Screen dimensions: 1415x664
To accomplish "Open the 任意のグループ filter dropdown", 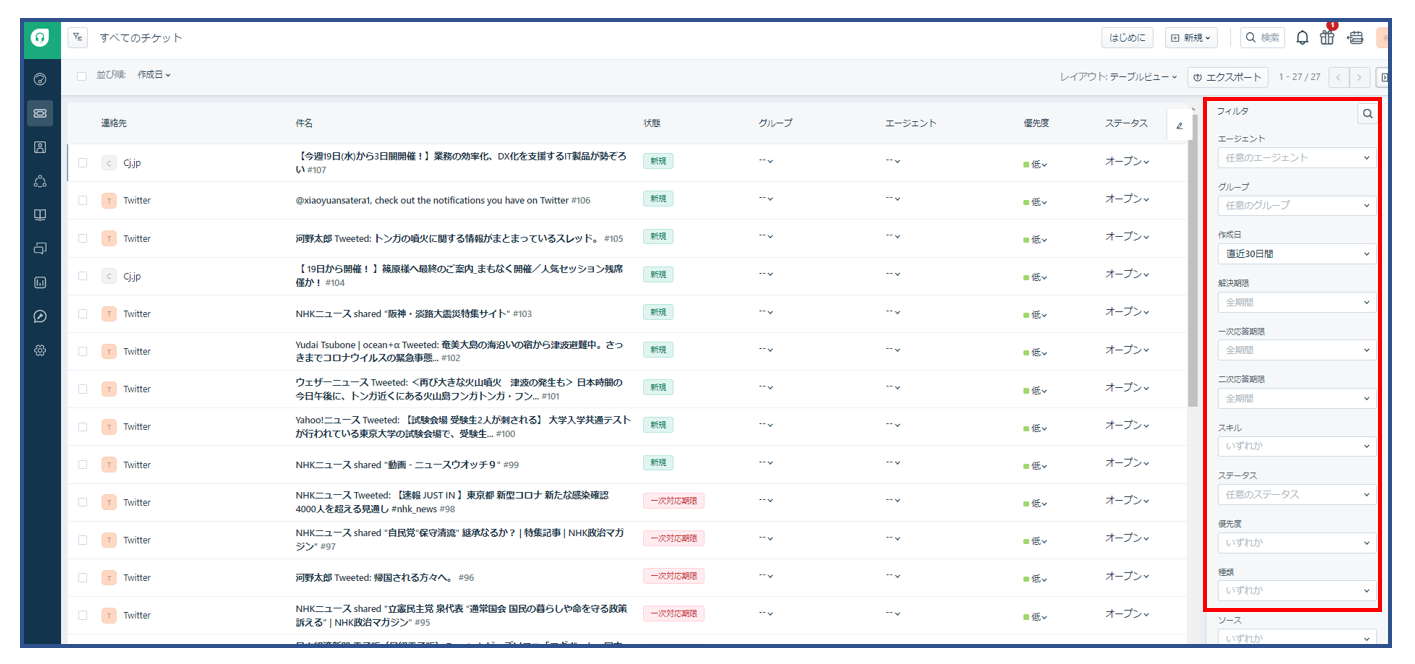I will tap(1296, 206).
